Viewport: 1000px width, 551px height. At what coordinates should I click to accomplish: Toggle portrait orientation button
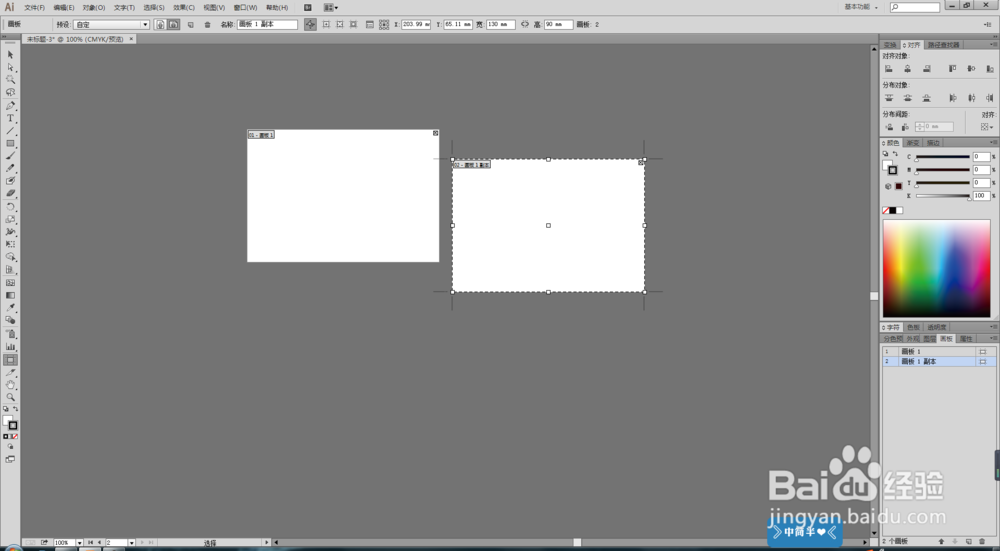[160, 24]
